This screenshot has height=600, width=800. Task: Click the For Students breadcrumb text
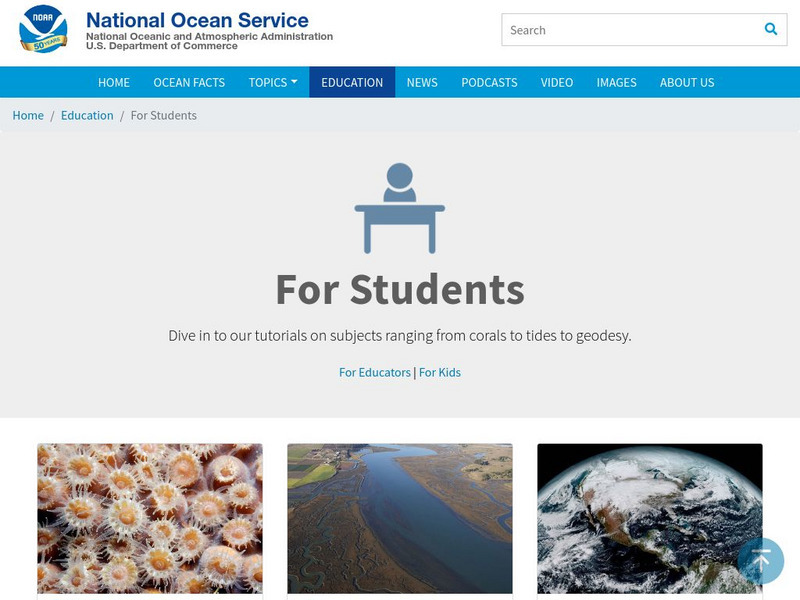click(x=164, y=115)
